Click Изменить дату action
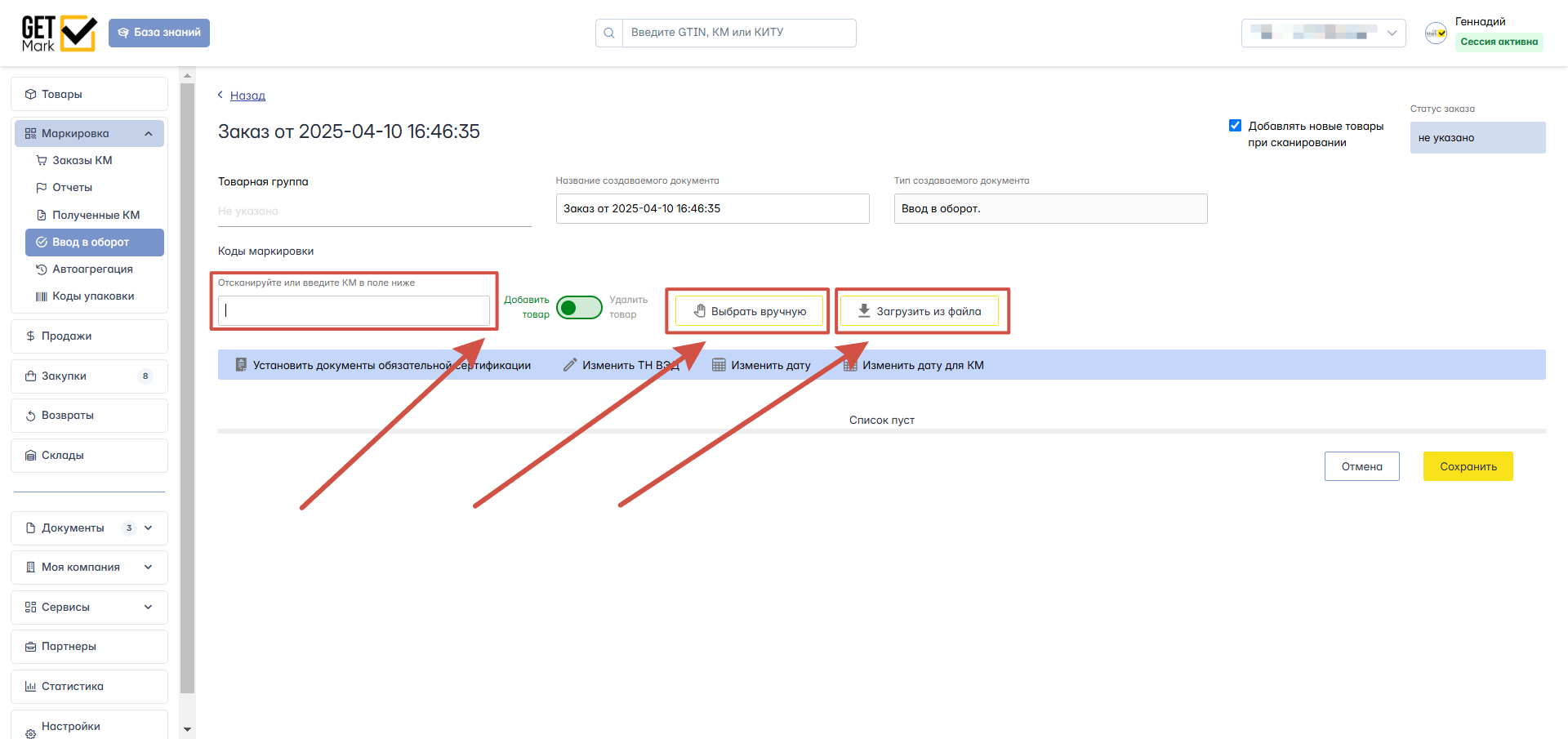Viewport: 1568px width, 739px height. click(761, 365)
